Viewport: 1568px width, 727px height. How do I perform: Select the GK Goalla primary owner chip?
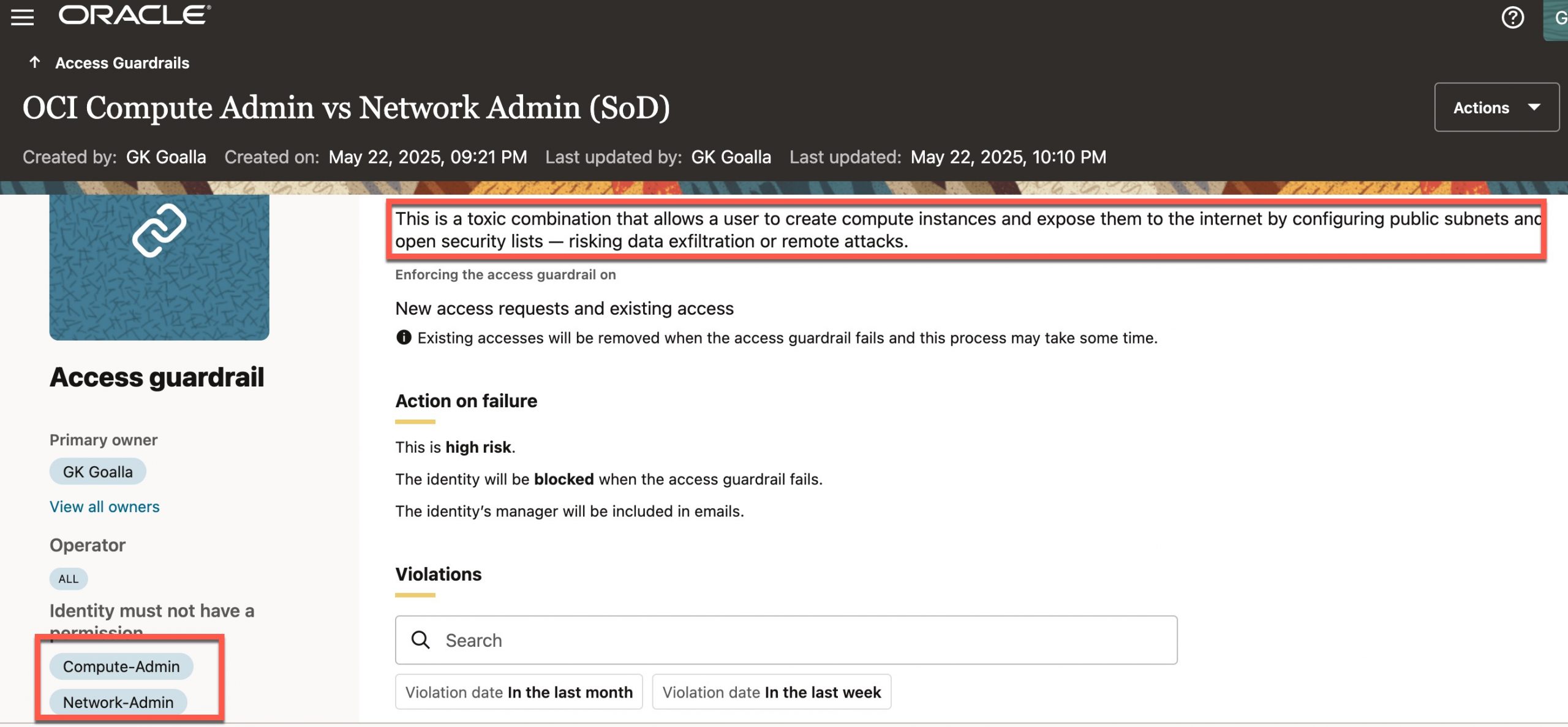pyautogui.click(x=98, y=472)
